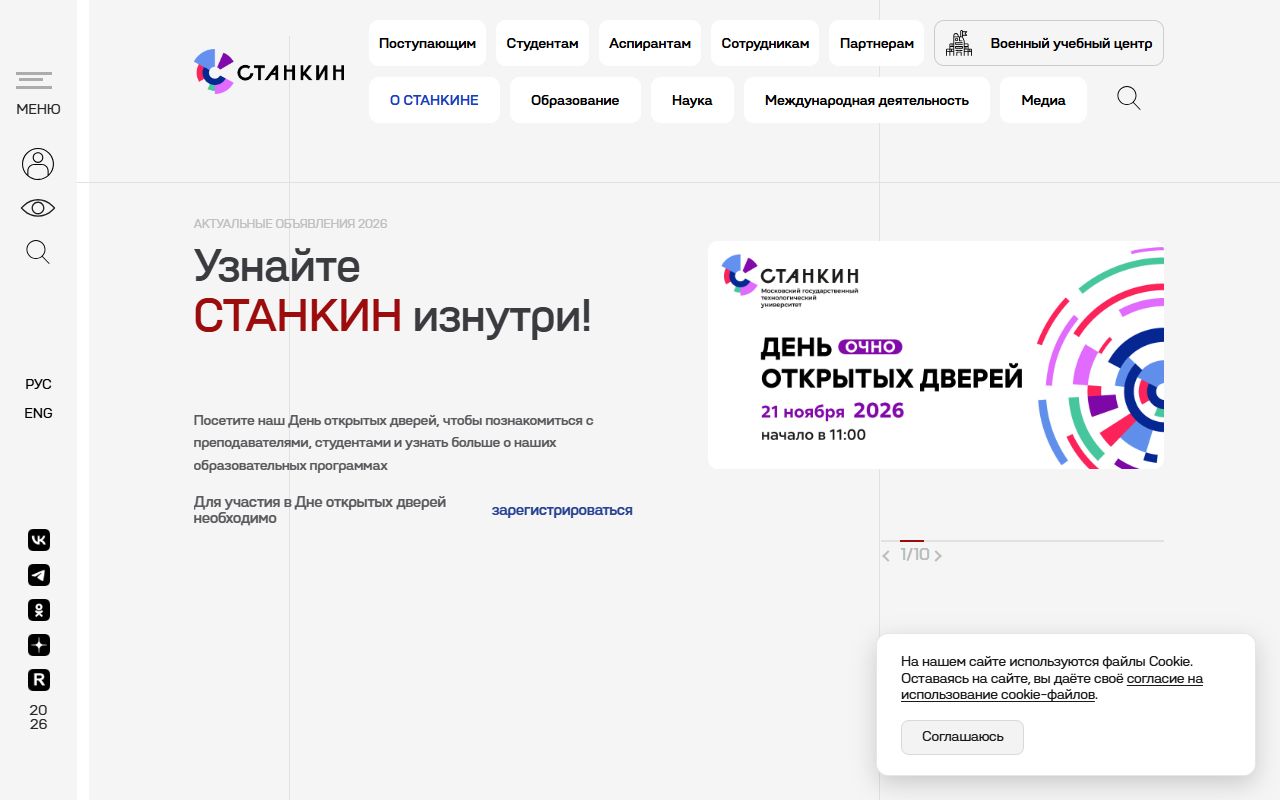Open the R social icon
The width and height of the screenshot is (1280, 800).
click(x=38, y=680)
